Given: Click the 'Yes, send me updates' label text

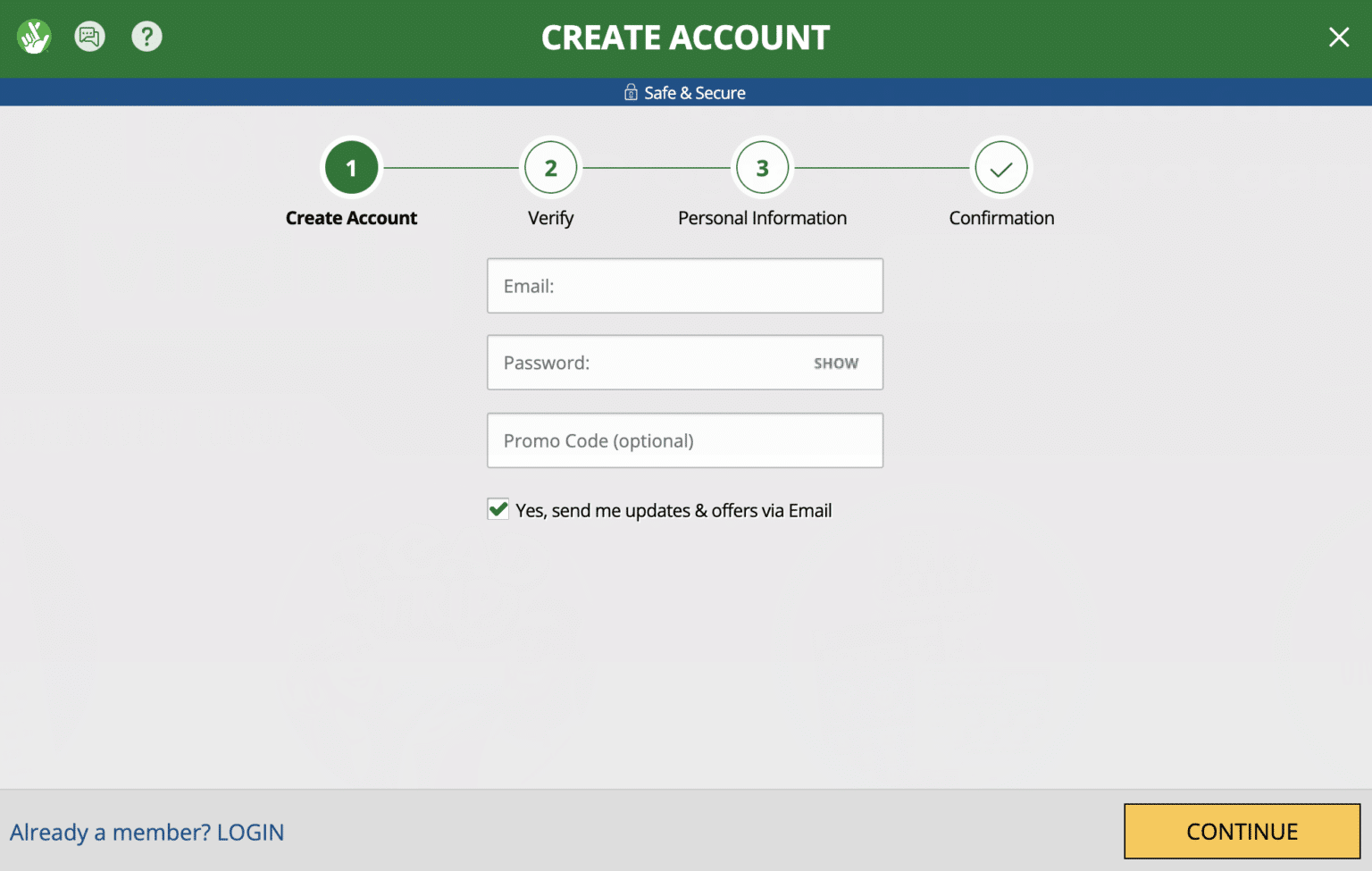Looking at the screenshot, I should pos(673,511).
